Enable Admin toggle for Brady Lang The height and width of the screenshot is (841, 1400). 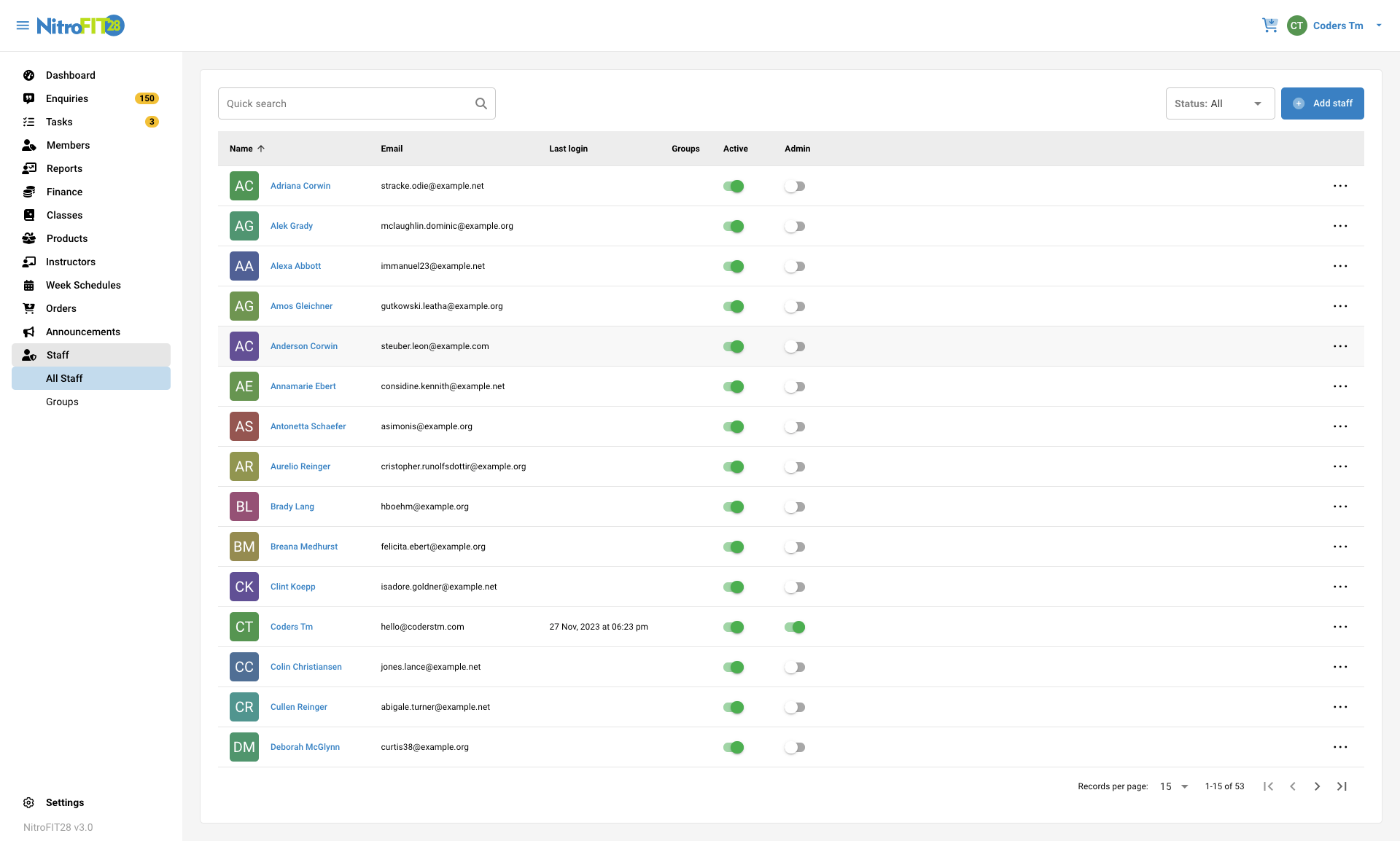click(795, 506)
